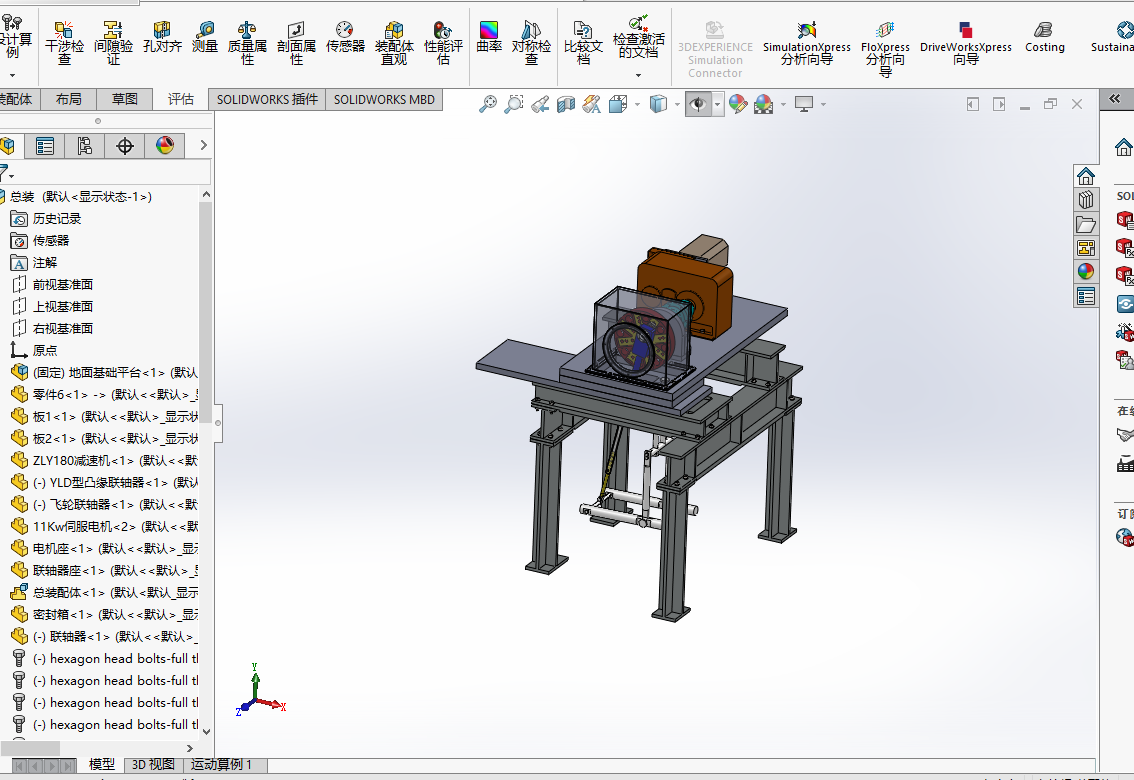Open Task Pane File Explorer folder icon
This screenshot has width=1134, height=780.
1086,224
